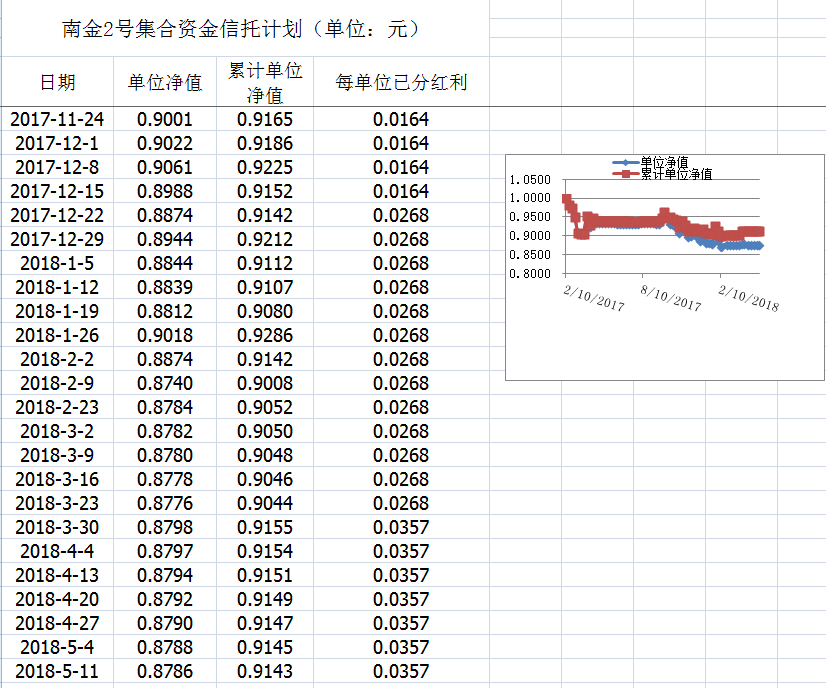Click the cell containing 0.8839
This screenshot has width=826, height=688.
point(165,287)
